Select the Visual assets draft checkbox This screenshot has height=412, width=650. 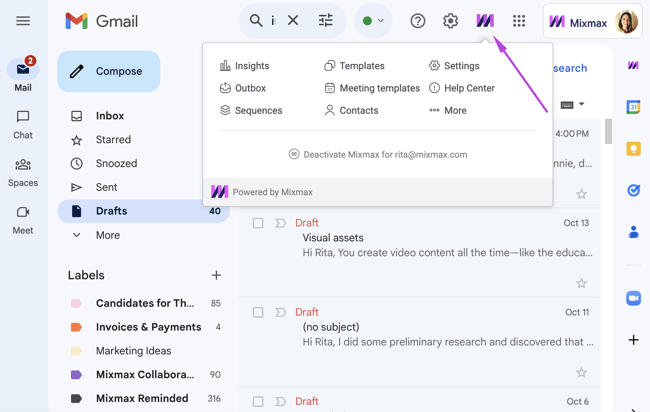click(x=258, y=223)
